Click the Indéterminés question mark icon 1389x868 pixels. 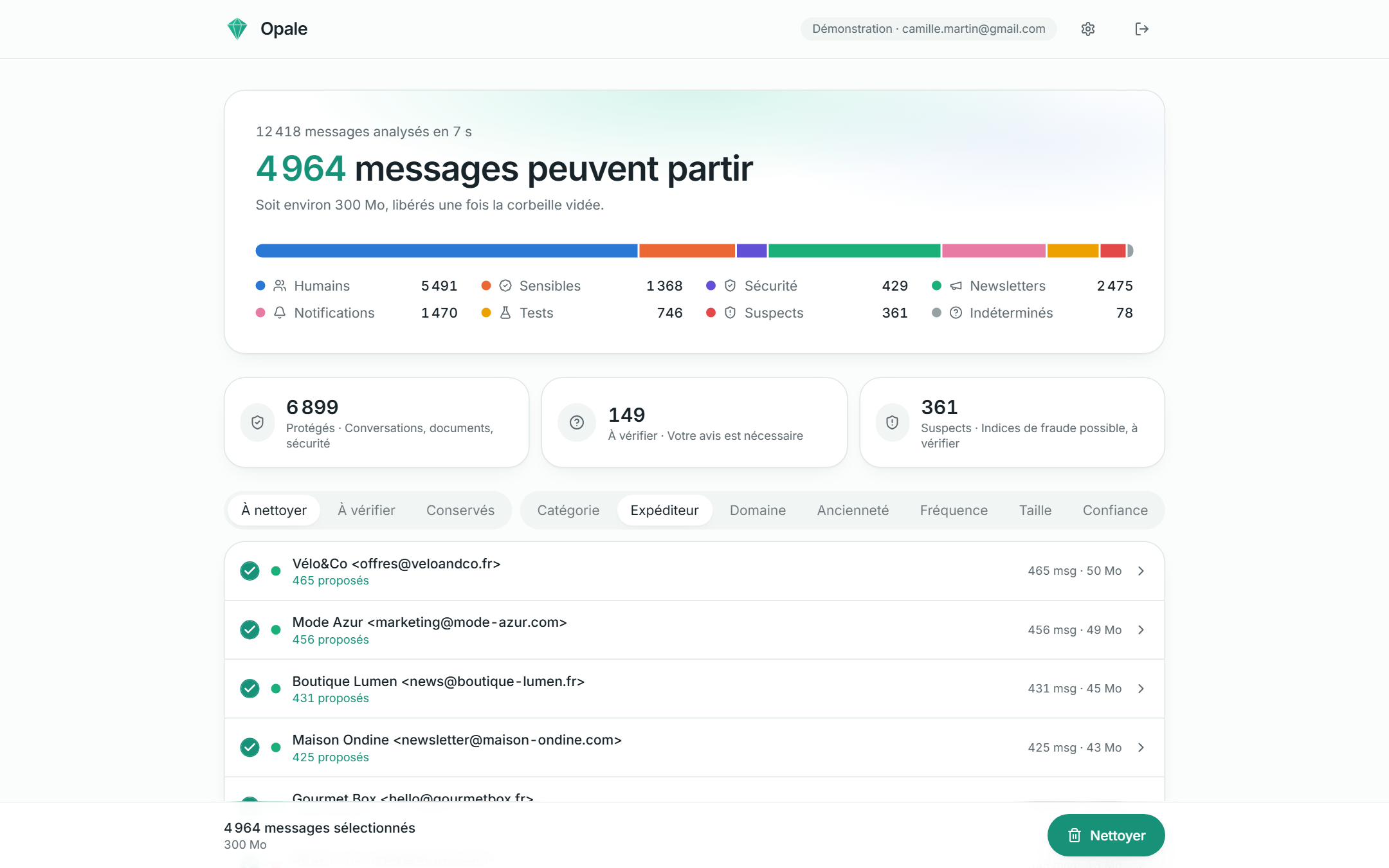(x=956, y=312)
